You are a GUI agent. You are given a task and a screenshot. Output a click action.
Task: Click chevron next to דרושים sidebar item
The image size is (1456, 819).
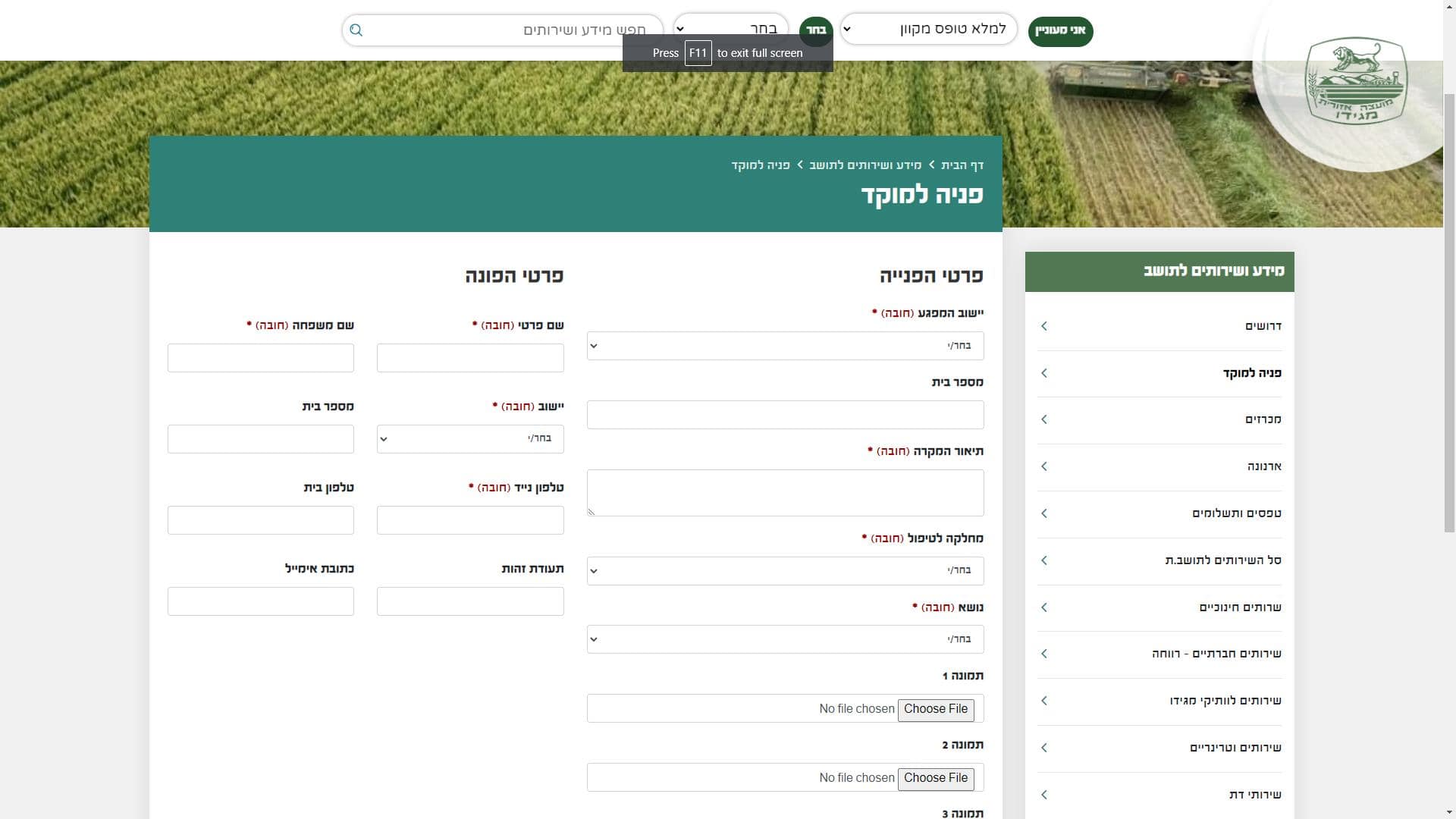[1044, 326]
